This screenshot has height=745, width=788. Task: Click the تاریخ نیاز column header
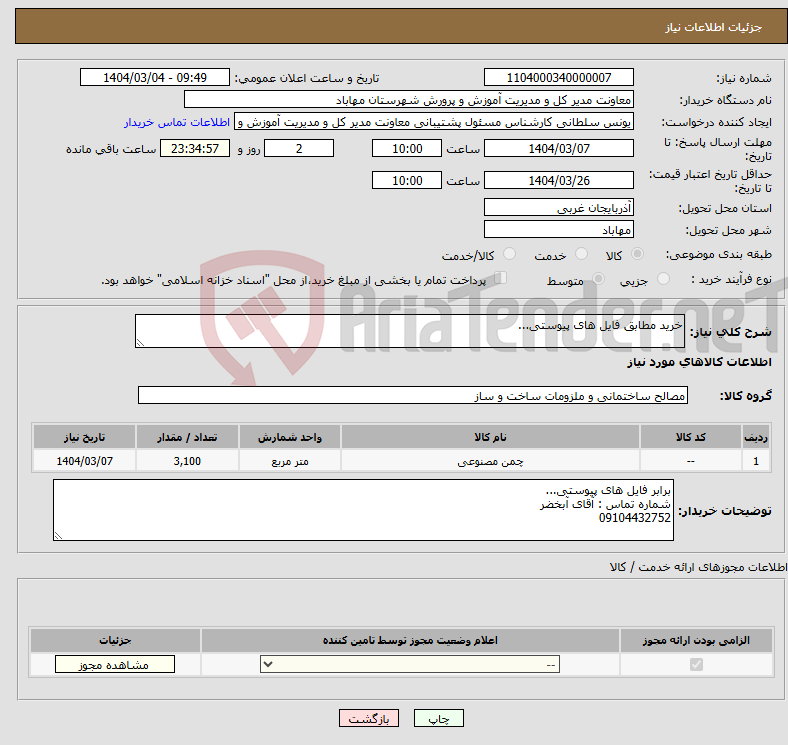click(x=84, y=437)
